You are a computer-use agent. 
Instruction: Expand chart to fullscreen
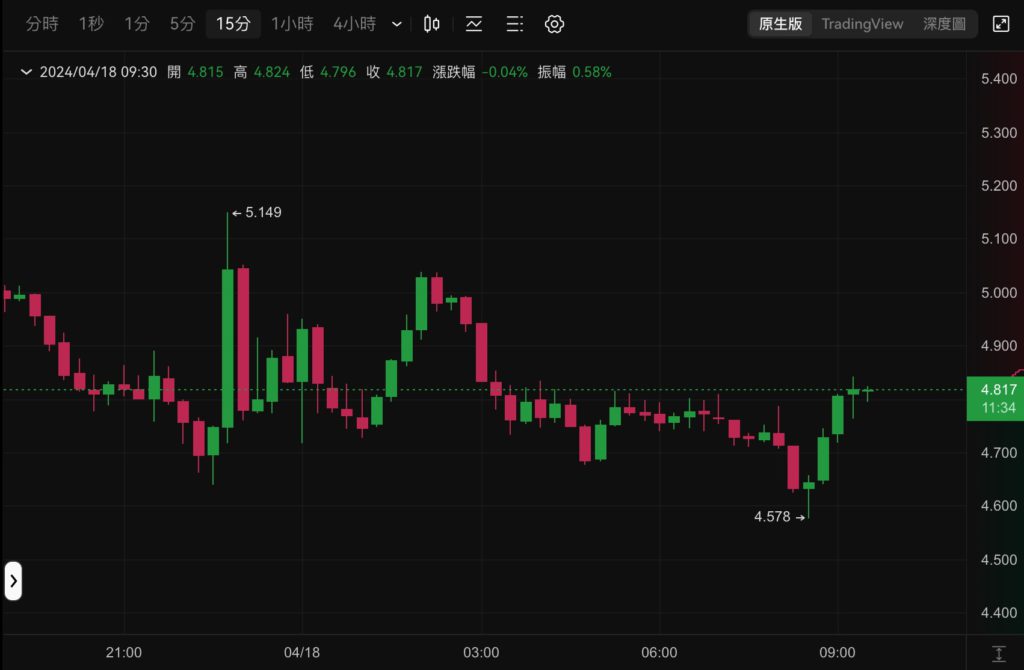coord(1000,24)
